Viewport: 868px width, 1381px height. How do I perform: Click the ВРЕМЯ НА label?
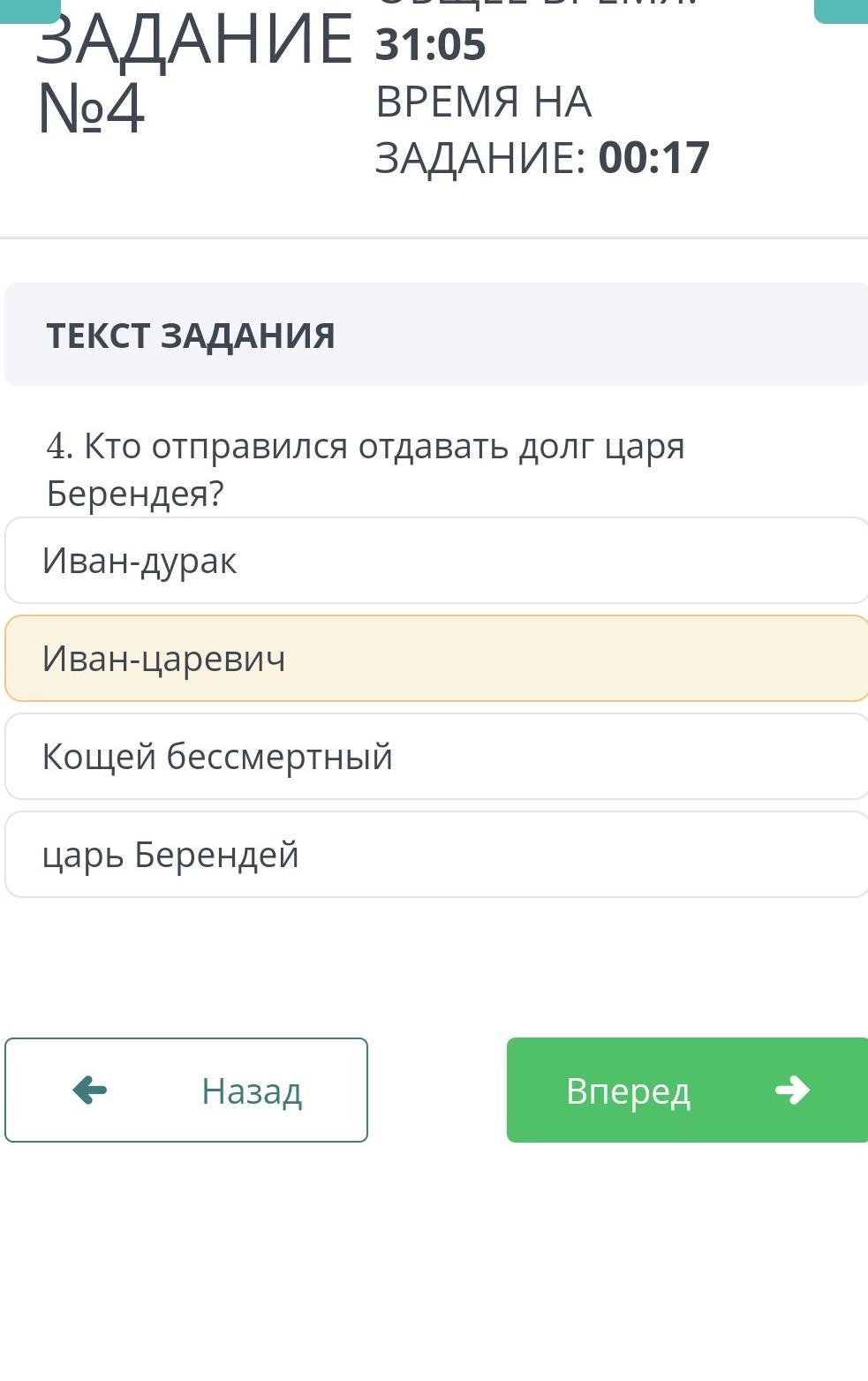483,102
